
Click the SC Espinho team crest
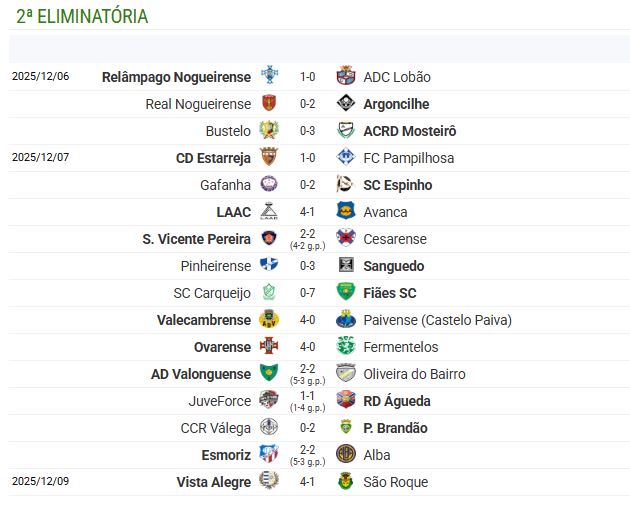pyautogui.click(x=346, y=185)
